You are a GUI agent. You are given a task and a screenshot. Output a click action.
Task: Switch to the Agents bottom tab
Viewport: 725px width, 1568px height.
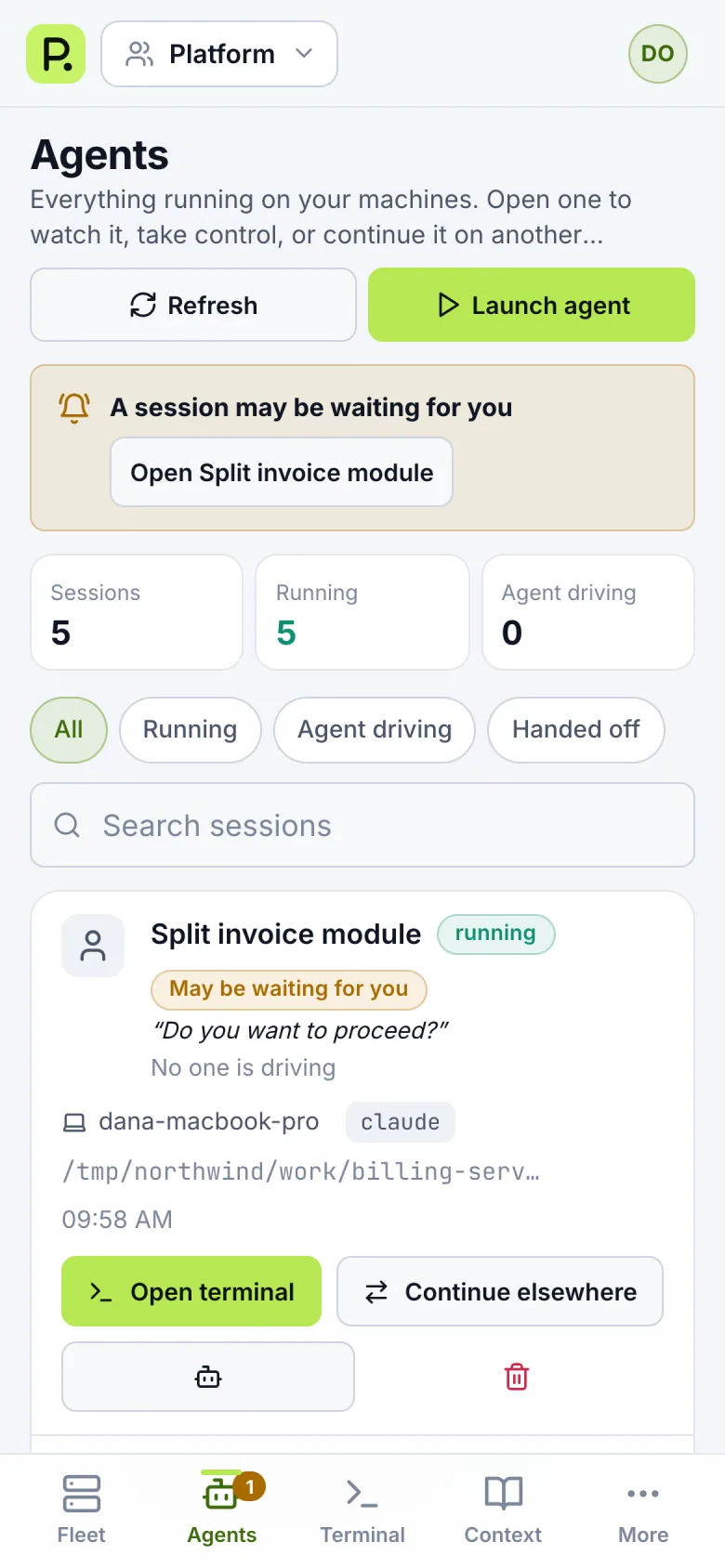(x=222, y=1509)
